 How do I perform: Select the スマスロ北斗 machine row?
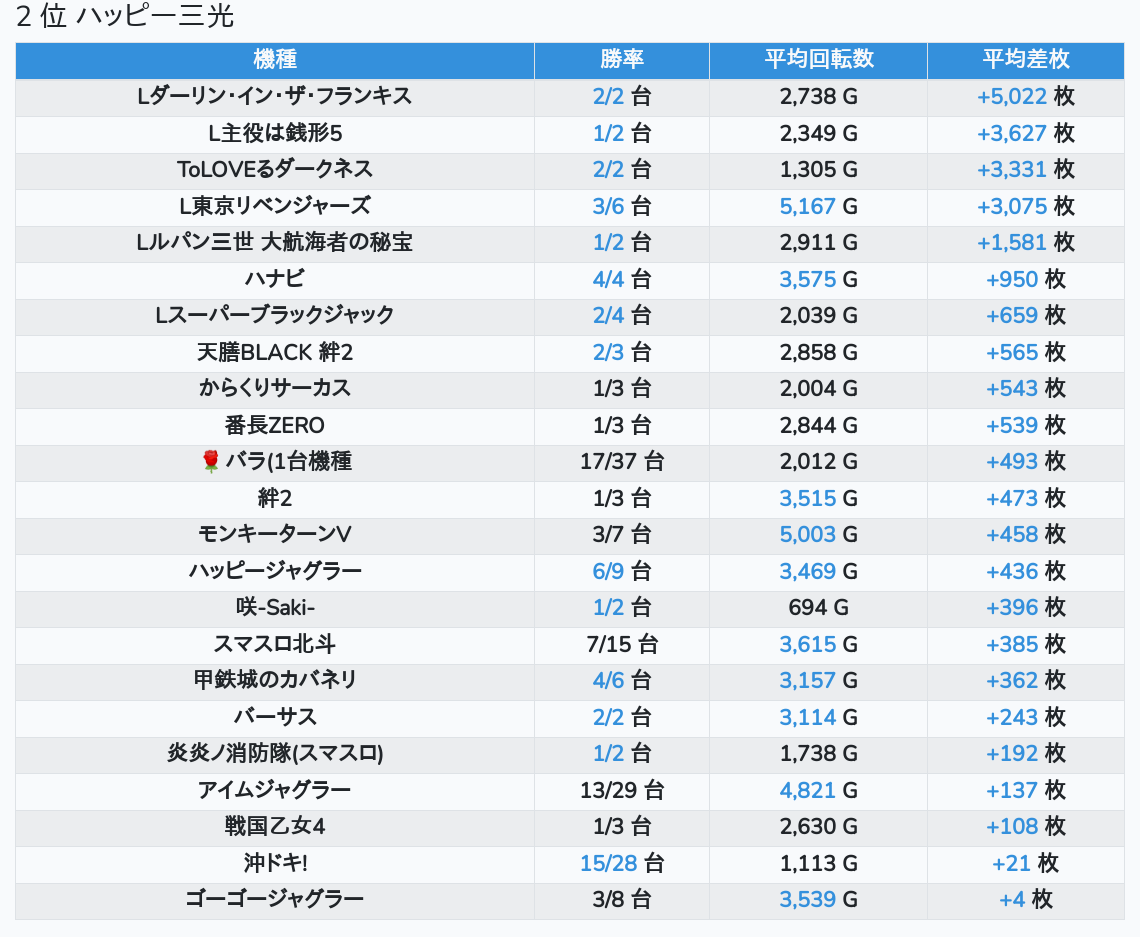(x=275, y=644)
